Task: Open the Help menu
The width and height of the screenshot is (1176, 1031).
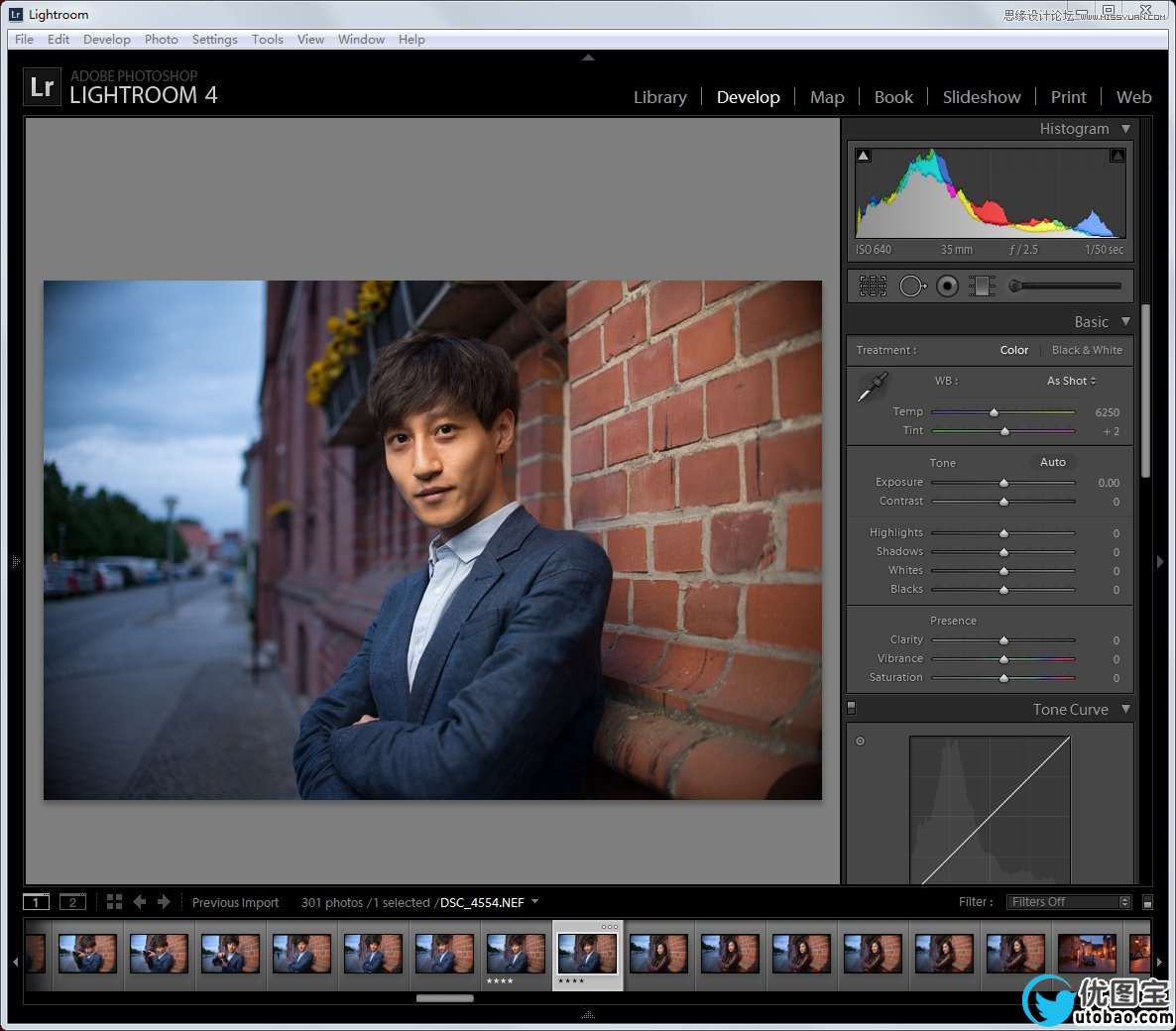Action: pyautogui.click(x=411, y=39)
